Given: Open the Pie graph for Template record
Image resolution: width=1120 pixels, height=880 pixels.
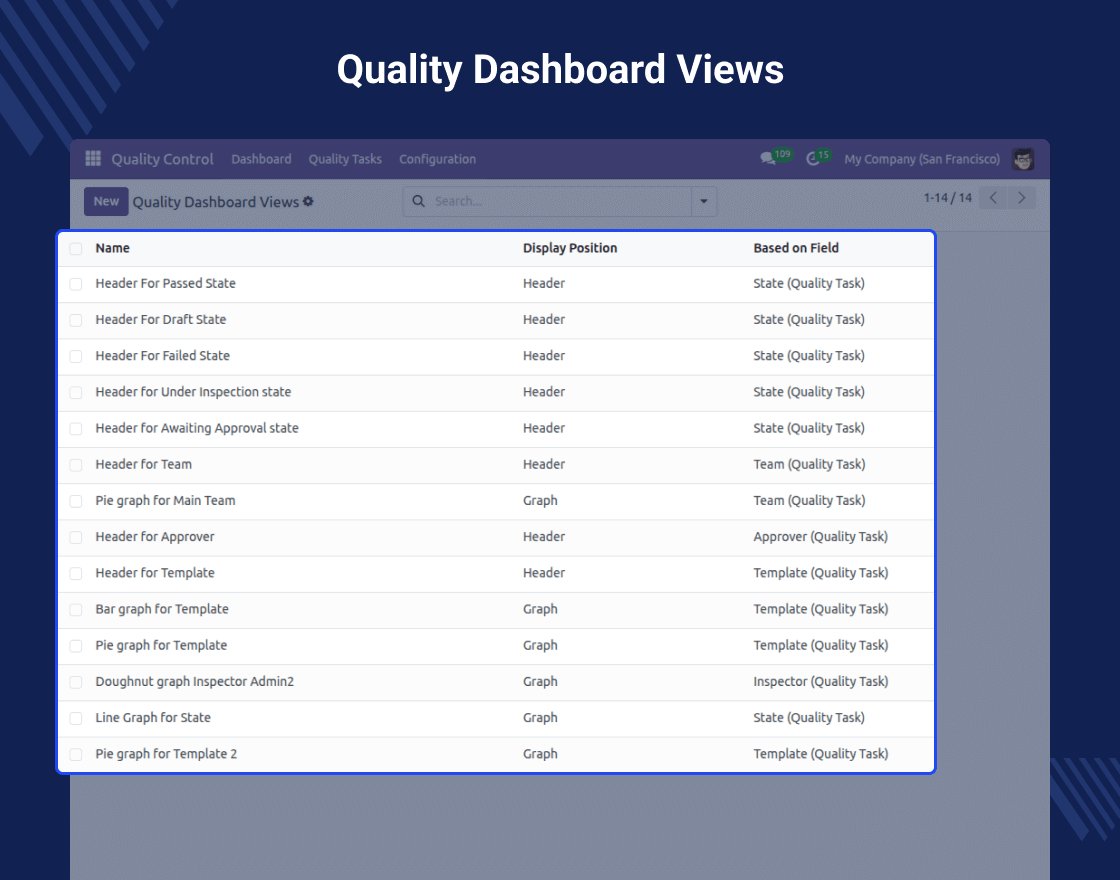Looking at the screenshot, I should (x=161, y=645).
